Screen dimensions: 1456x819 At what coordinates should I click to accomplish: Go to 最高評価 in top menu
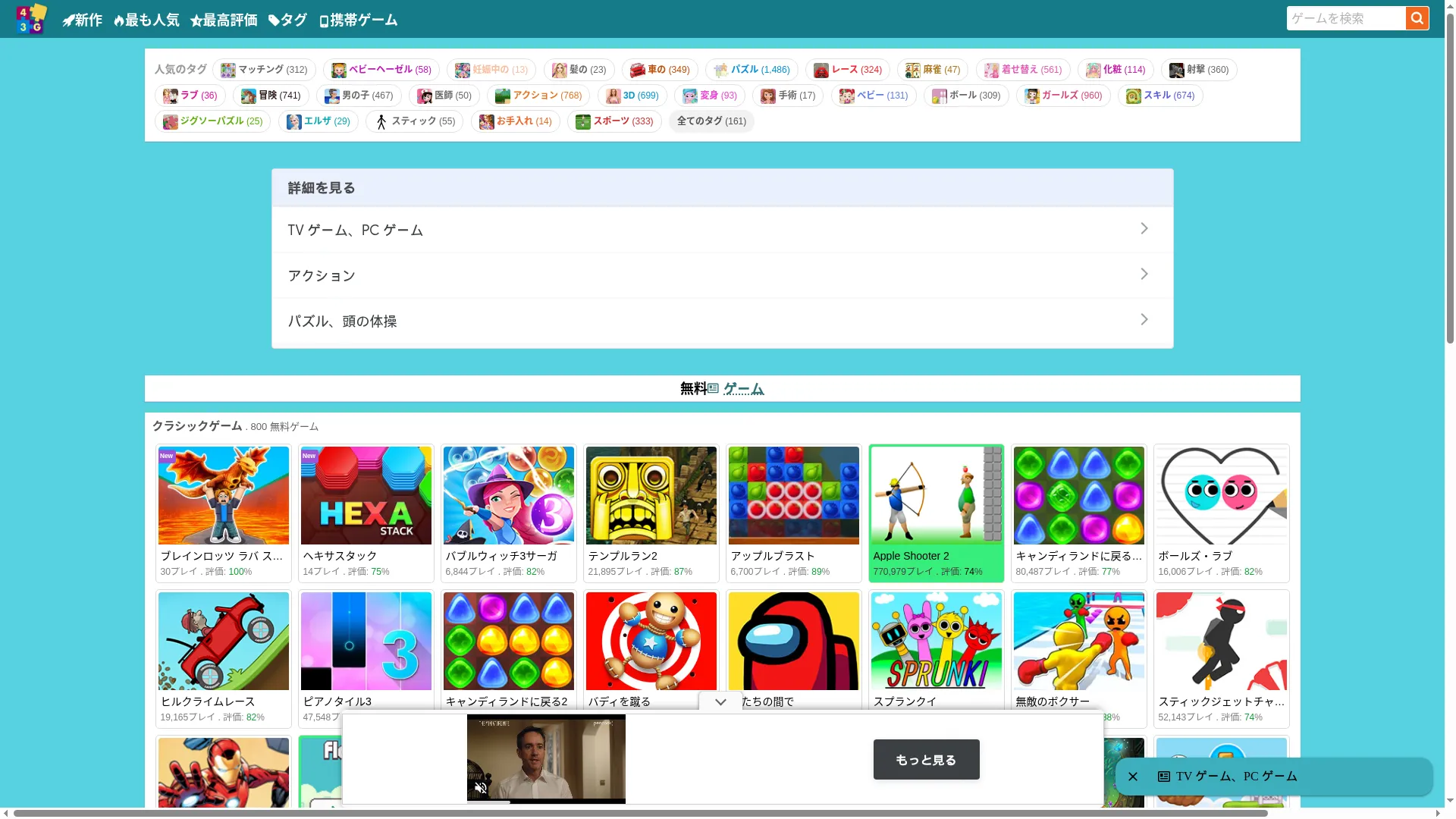click(223, 20)
